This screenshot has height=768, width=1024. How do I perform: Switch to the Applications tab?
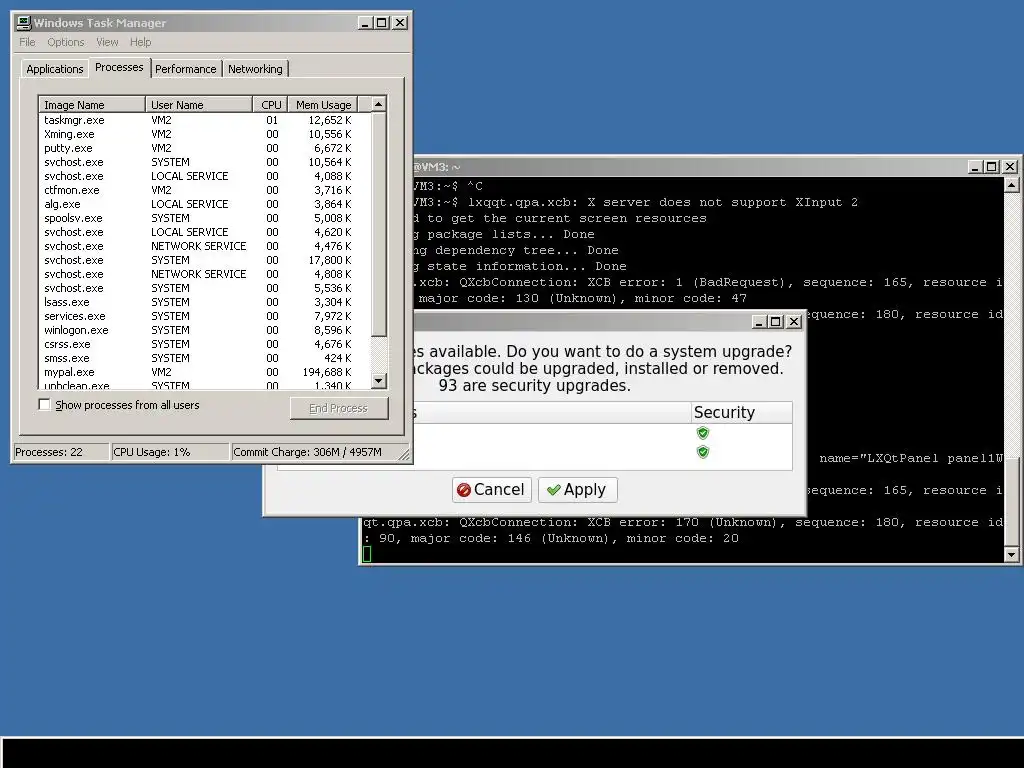(55, 69)
